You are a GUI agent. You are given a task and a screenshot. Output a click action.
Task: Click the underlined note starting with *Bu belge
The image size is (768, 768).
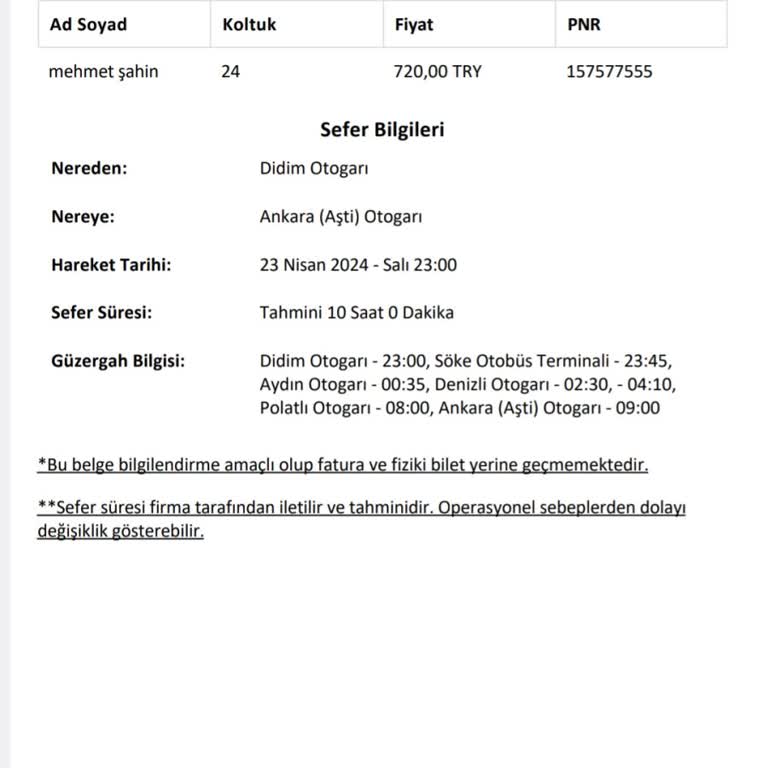coord(343,465)
